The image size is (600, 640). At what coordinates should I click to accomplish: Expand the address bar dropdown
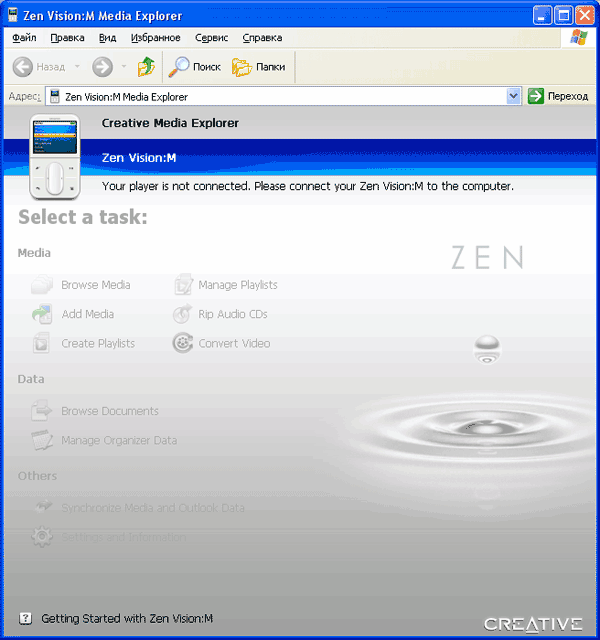[513, 96]
